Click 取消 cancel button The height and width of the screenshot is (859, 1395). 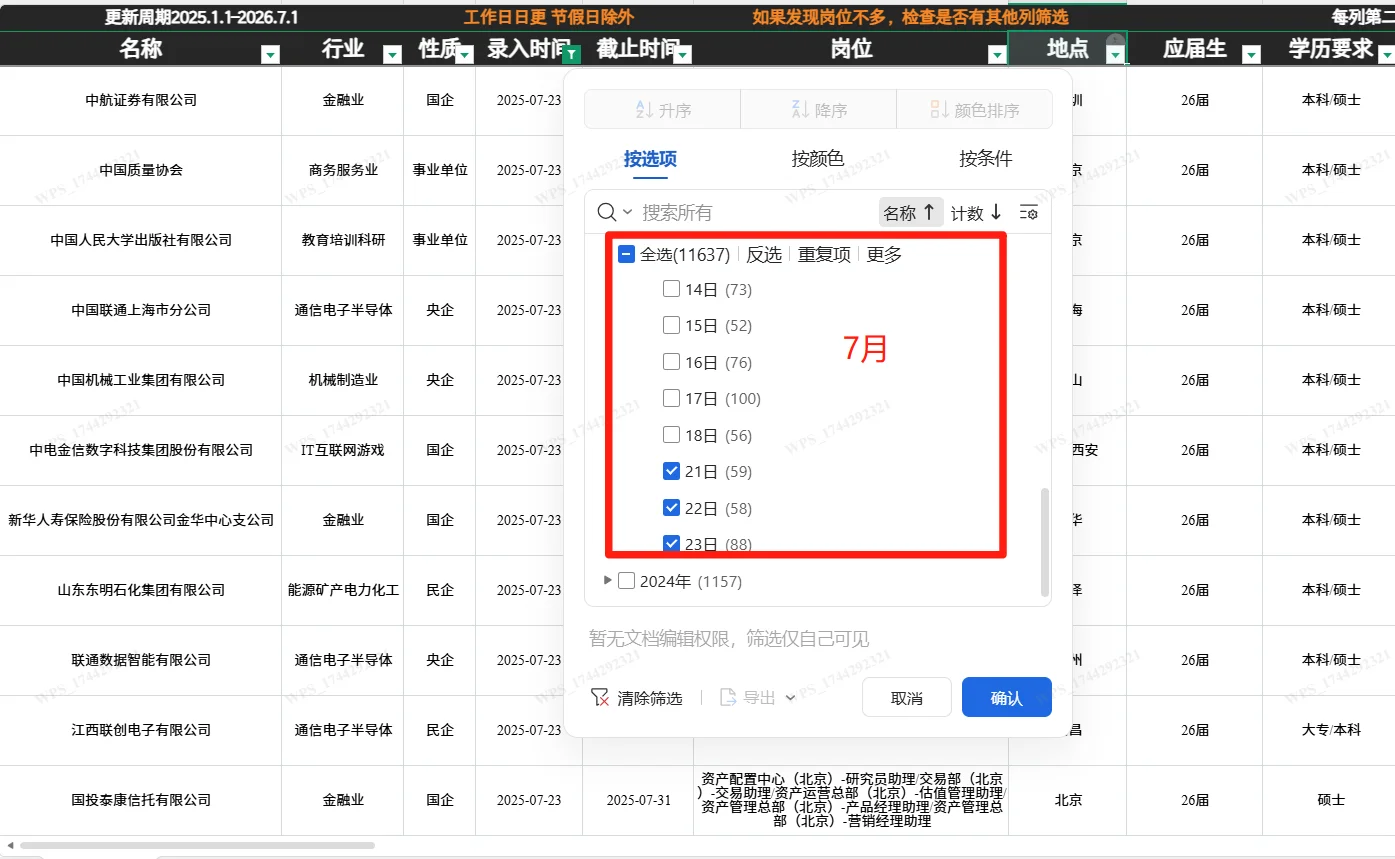906,697
